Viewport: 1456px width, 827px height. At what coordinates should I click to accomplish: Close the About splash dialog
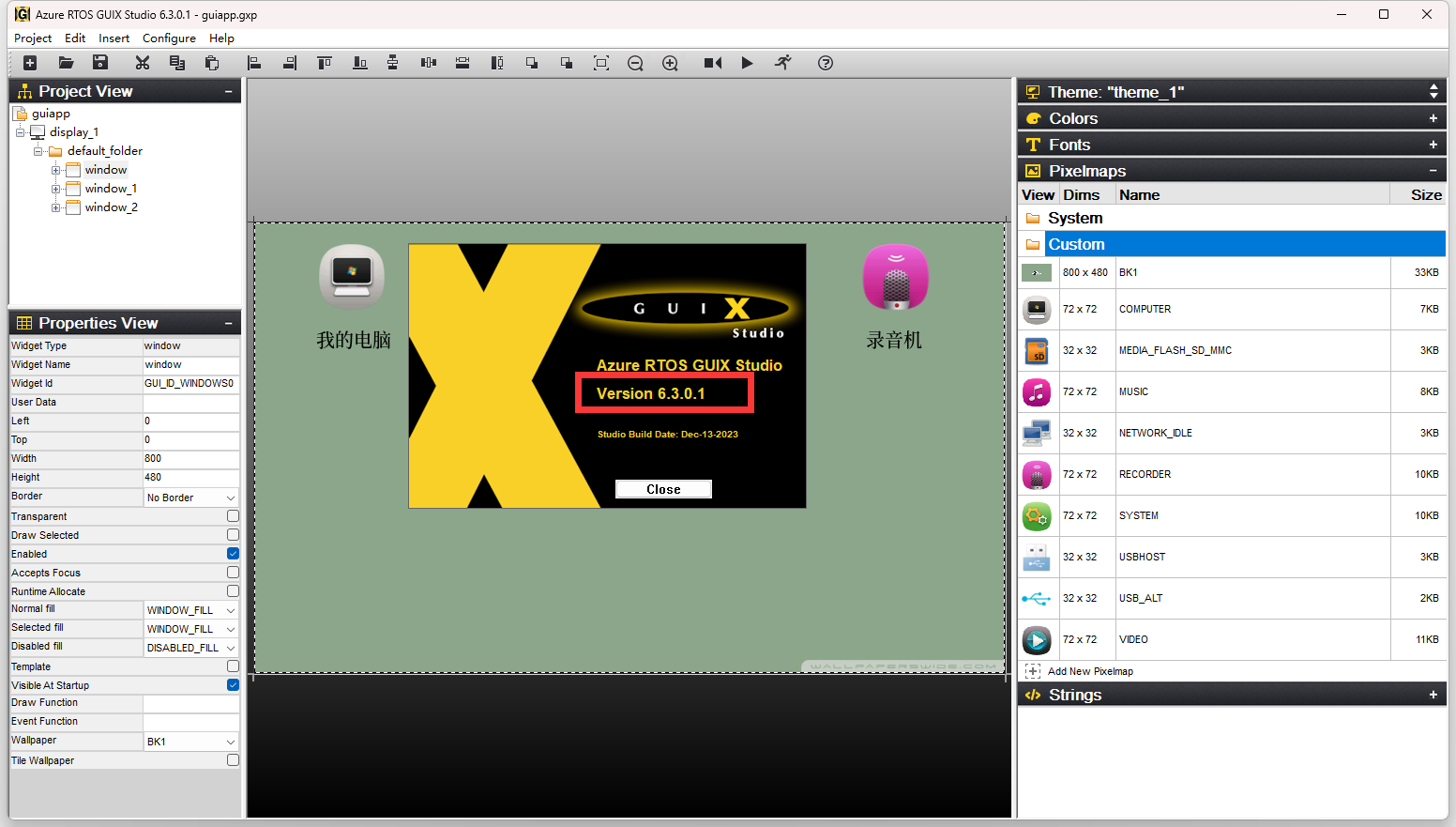click(663, 489)
